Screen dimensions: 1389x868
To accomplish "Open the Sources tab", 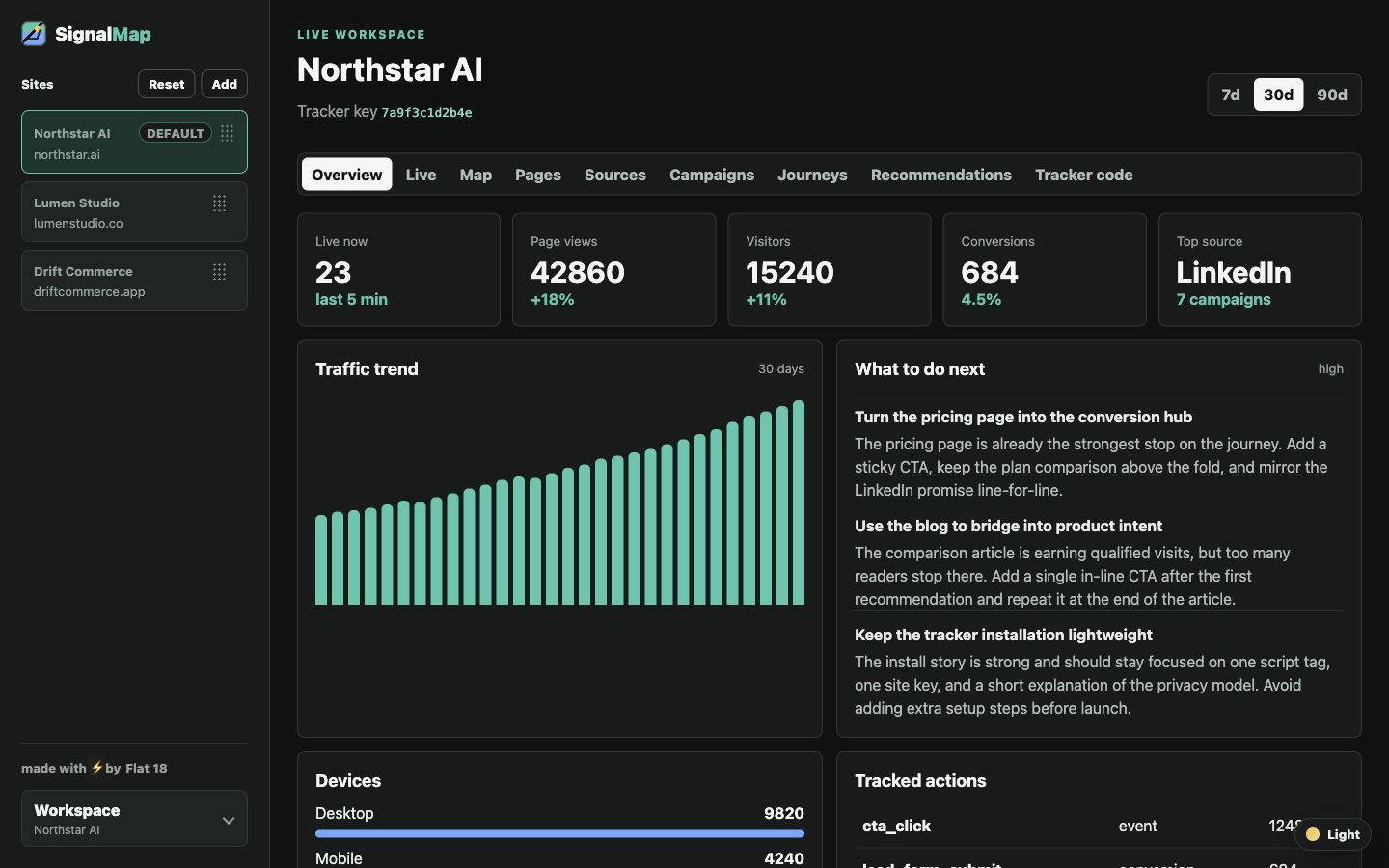I will (x=615, y=175).
